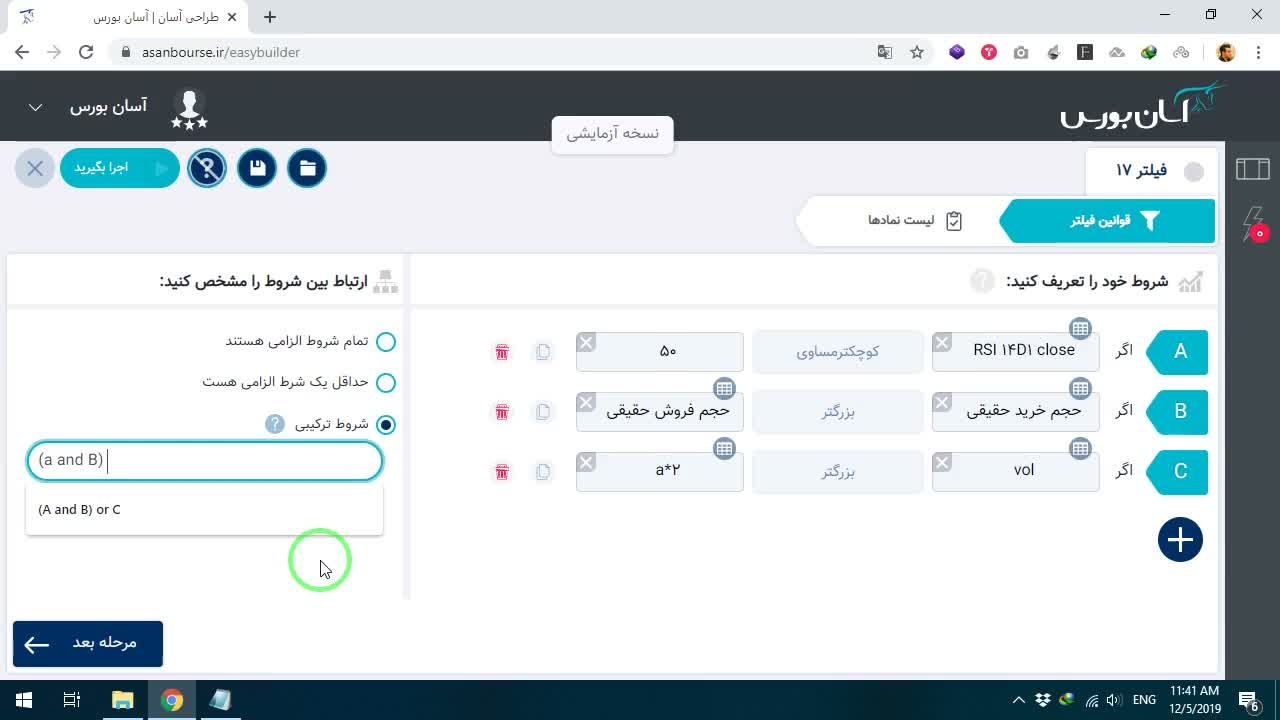Screen dimensions: 1280x720
Task: Select condition label B
Action: click(1178, 412)
